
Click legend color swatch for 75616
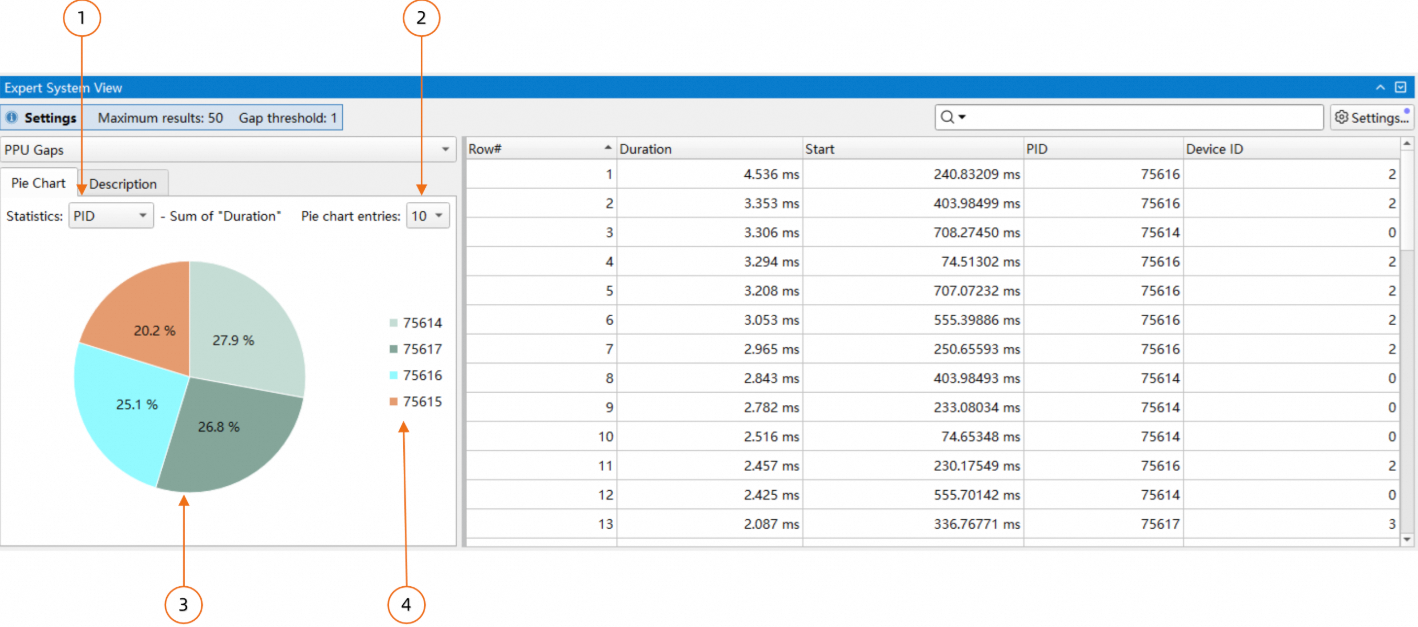pyautogui.click(x=393, y=375)
